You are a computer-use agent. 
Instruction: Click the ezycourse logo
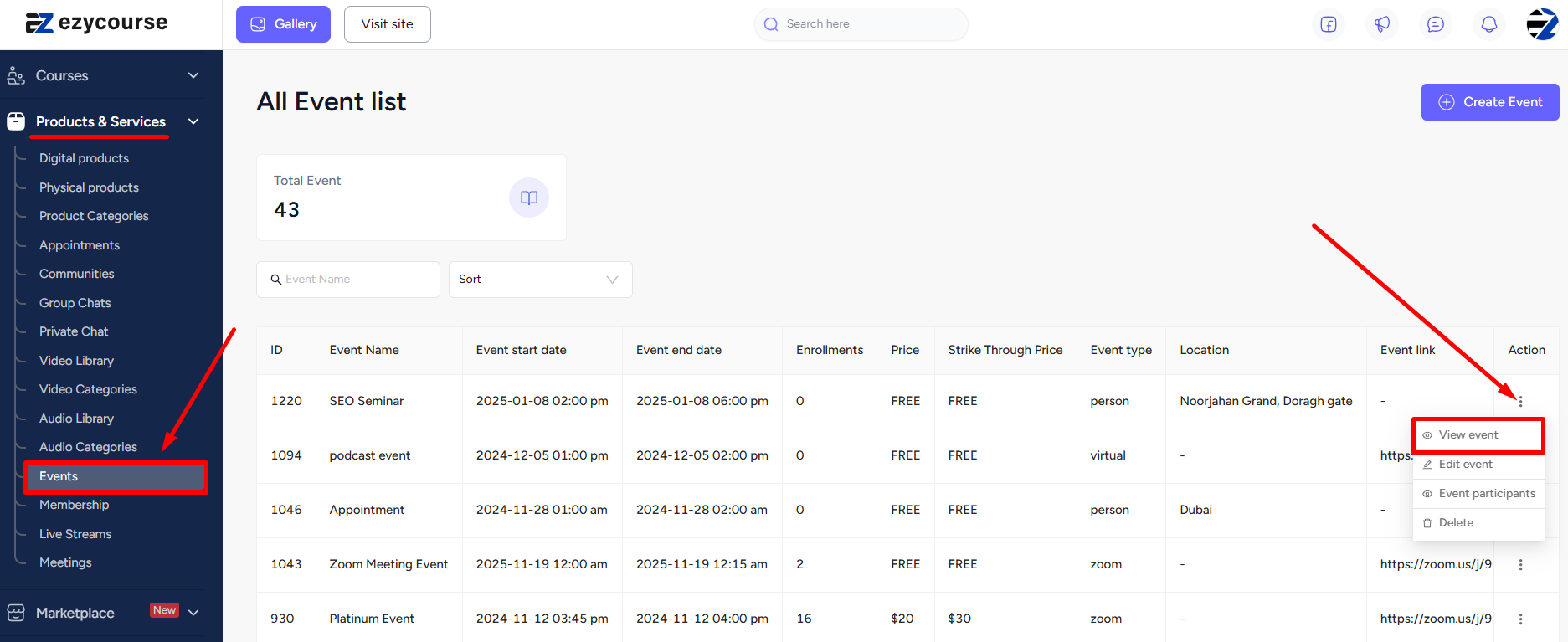coord(96,23)
